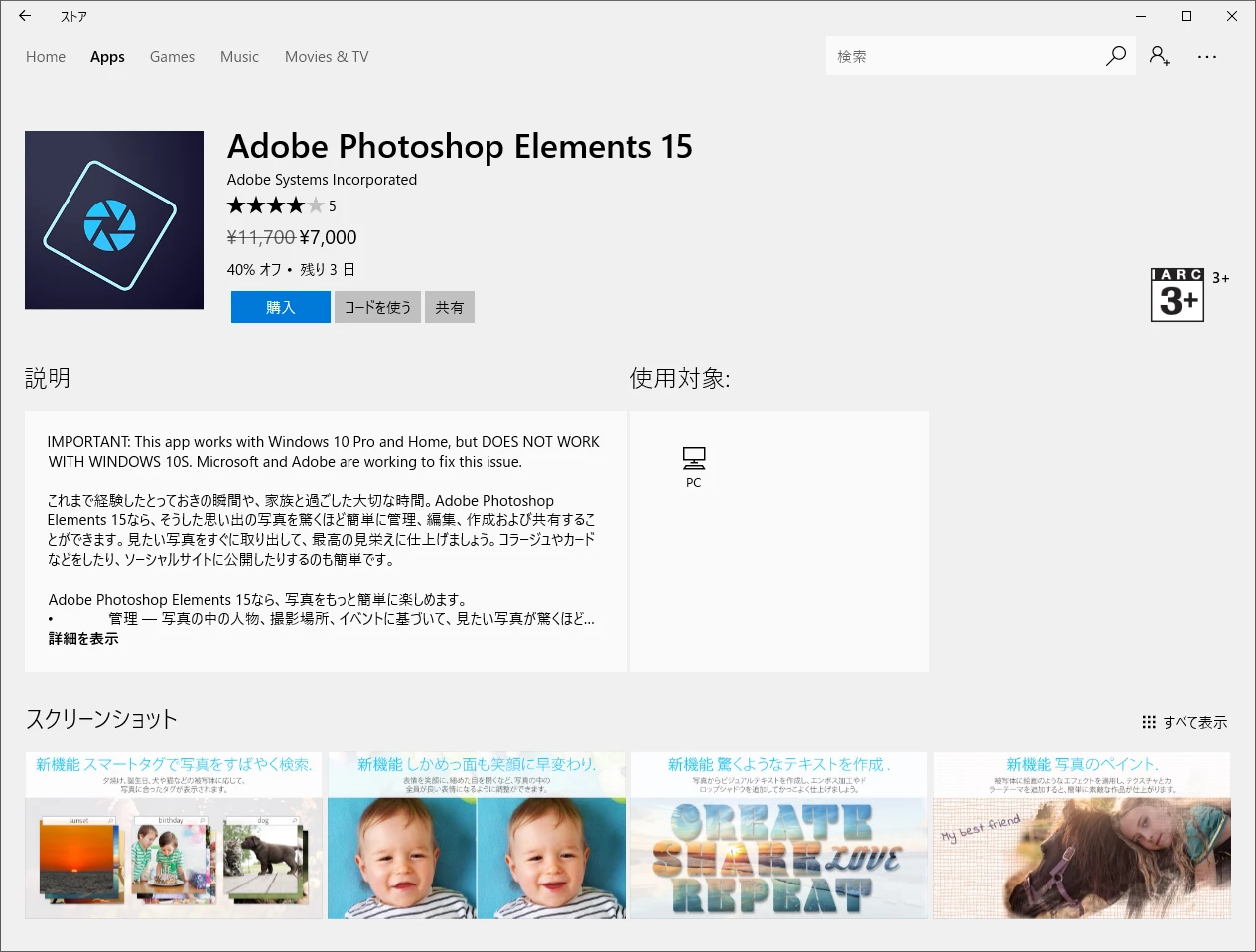Click the 40% オフ discount text
Viewport: 1256px width, 952px height.
click(x=254, y=269)
